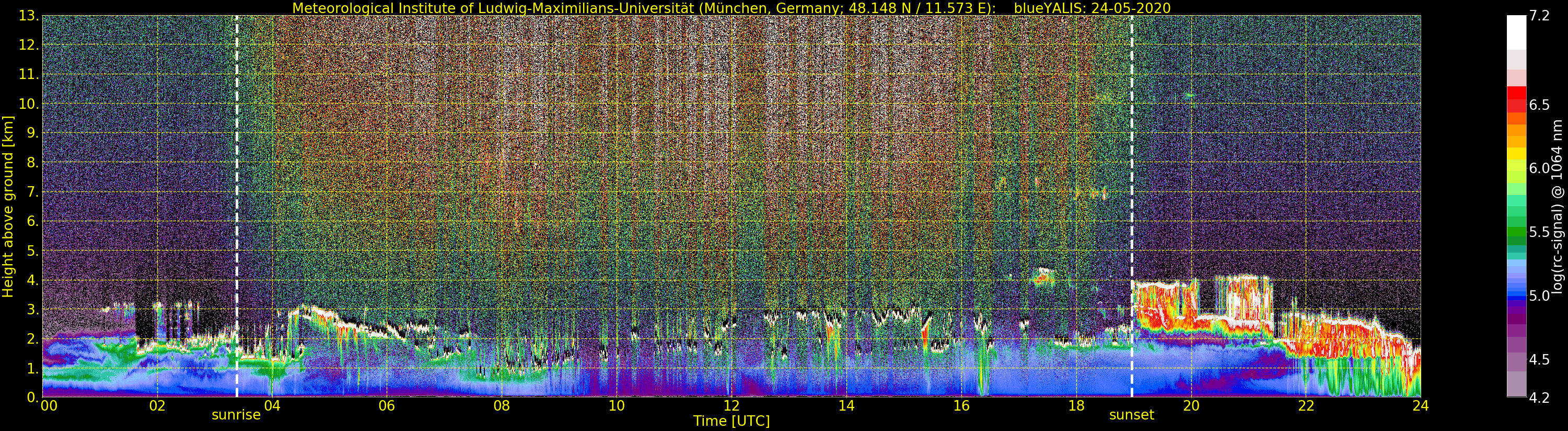Click the height axis tick label '9.'
Screen dimensions: 1568x431
pyautogui.click(x=32, y=133)
